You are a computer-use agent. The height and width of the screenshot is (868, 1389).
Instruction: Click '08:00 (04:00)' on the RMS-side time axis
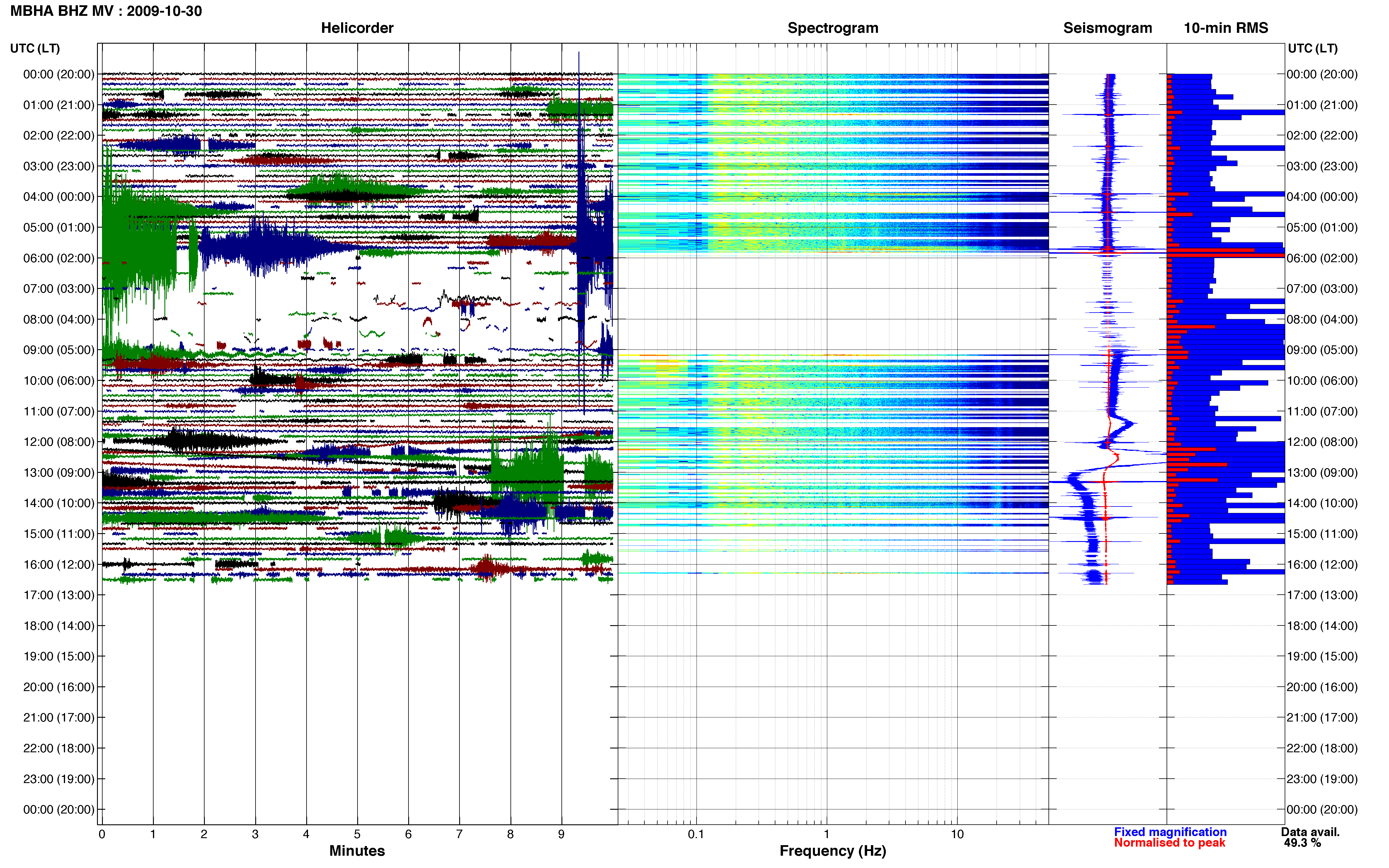1322,319
